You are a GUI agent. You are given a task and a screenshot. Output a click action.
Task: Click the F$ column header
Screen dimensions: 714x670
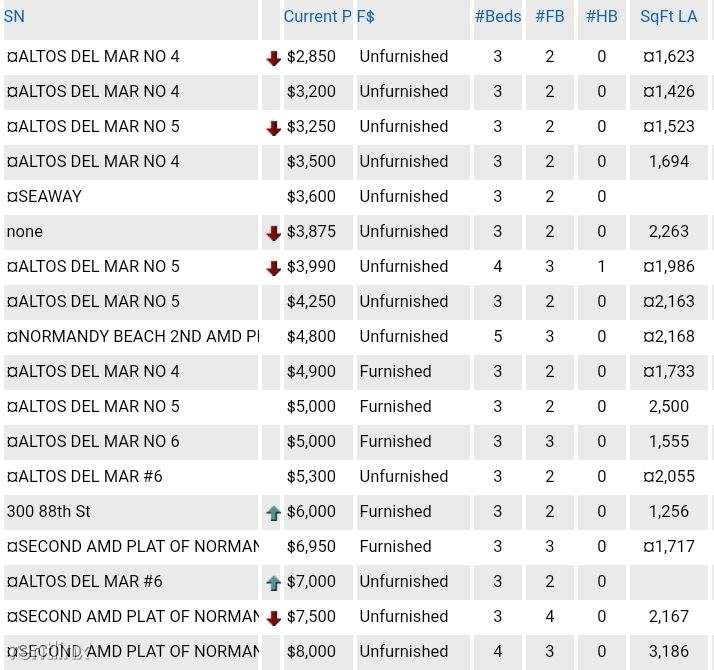point(366,17)
